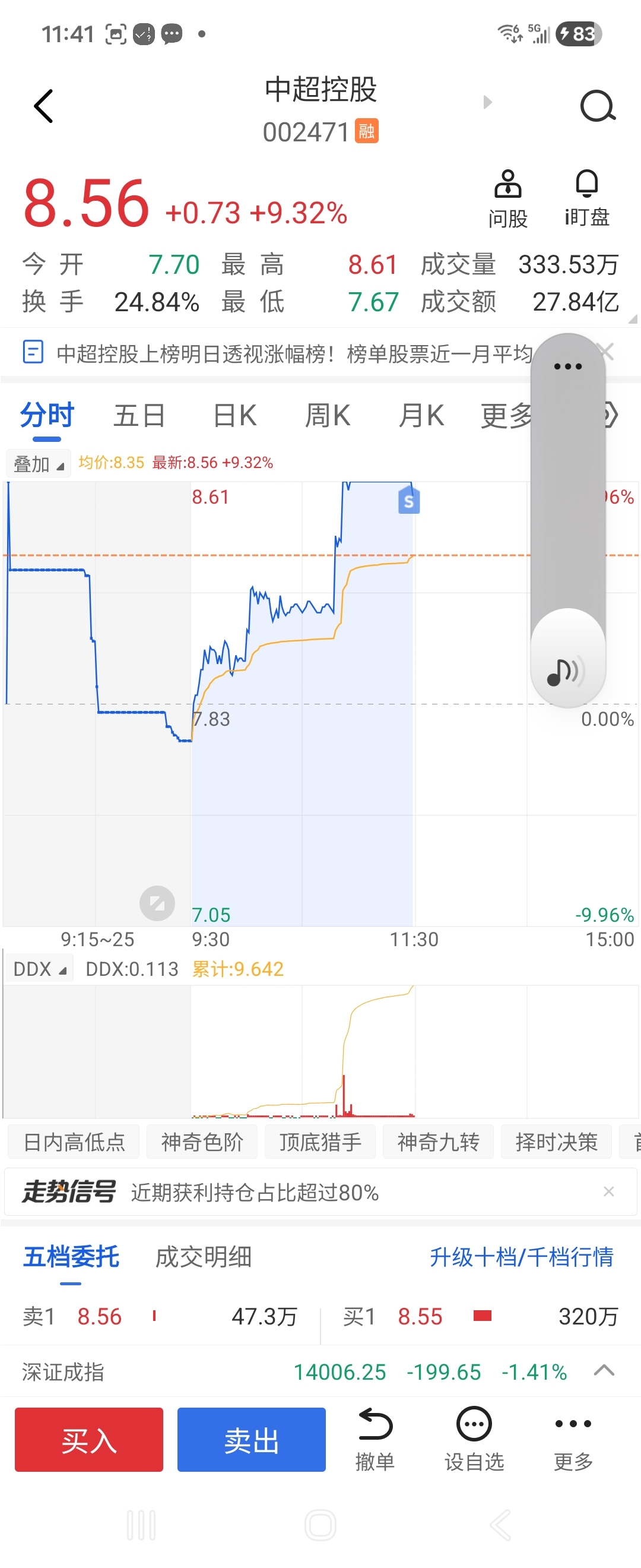Expand the 深证成指 index bar chevron
Image resolution: width=641 pixels, height=1568 pixels.
[603, 1371]
